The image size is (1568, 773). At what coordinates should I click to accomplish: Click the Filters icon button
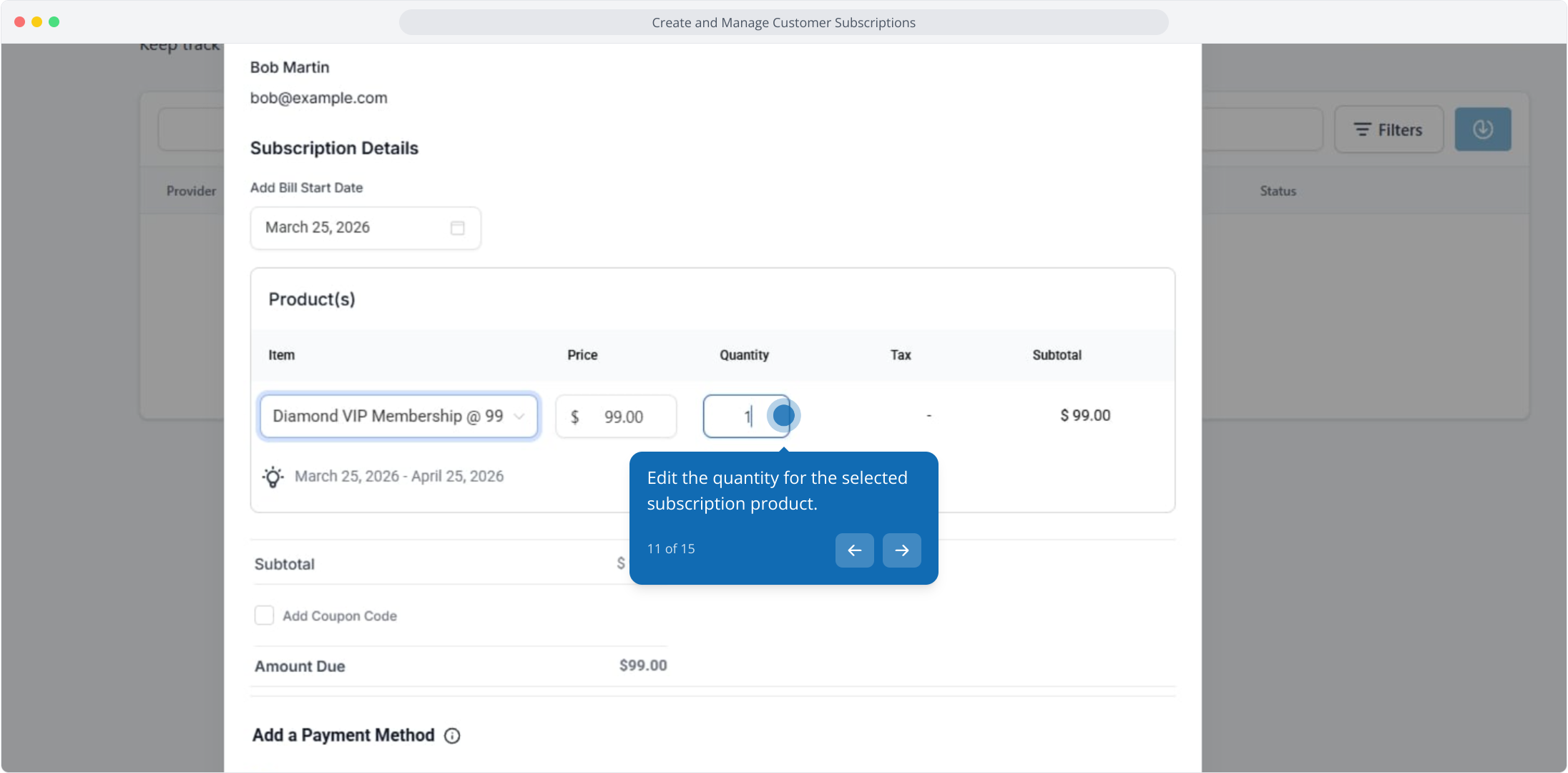coord(1388,130)
